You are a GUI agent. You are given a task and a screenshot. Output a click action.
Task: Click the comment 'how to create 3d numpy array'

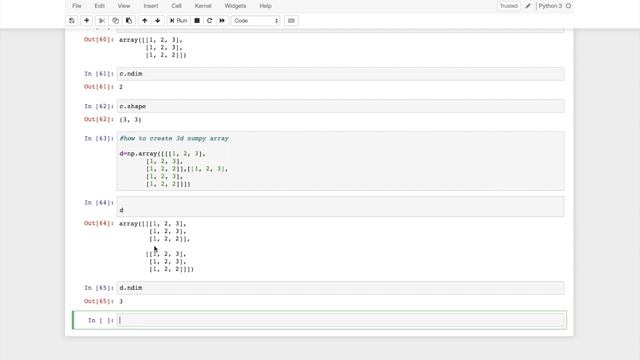point(174,138)
